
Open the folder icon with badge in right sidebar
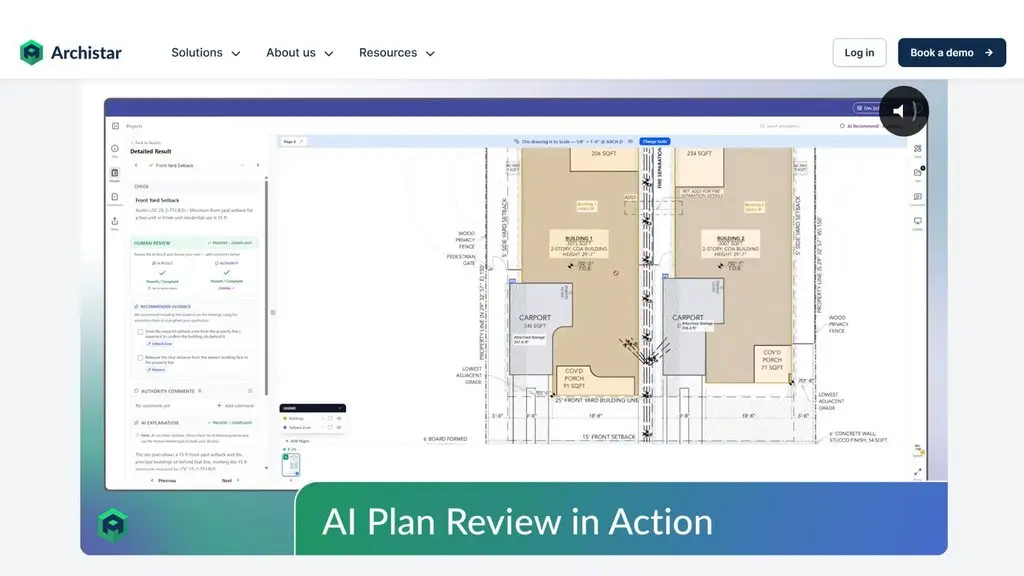tap(918, 174)
